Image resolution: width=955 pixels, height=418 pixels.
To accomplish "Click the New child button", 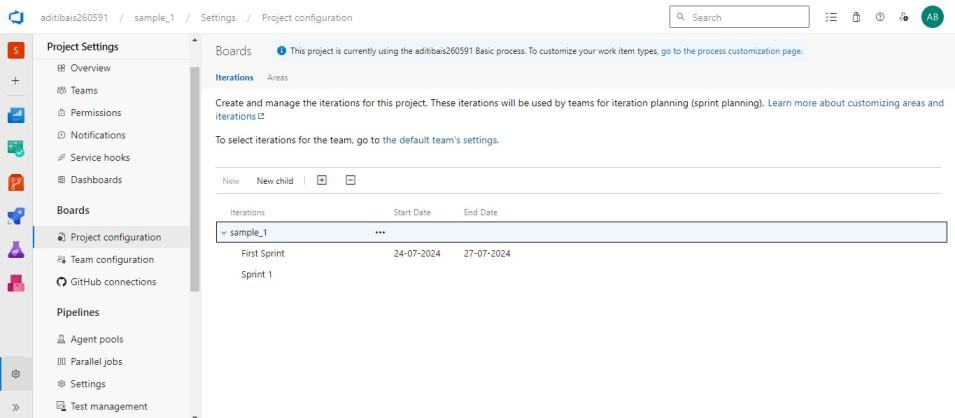I will 275,181.
